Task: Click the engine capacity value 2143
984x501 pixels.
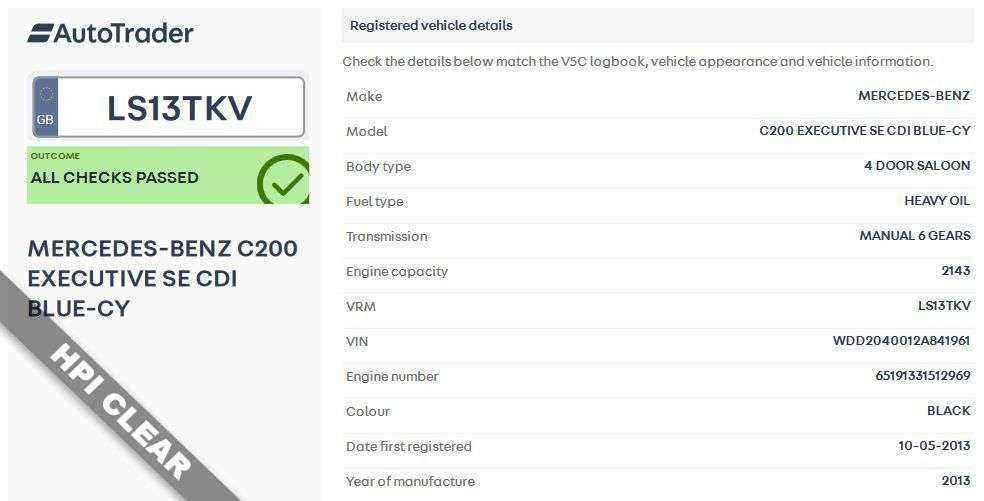Action: click(955, 271)
